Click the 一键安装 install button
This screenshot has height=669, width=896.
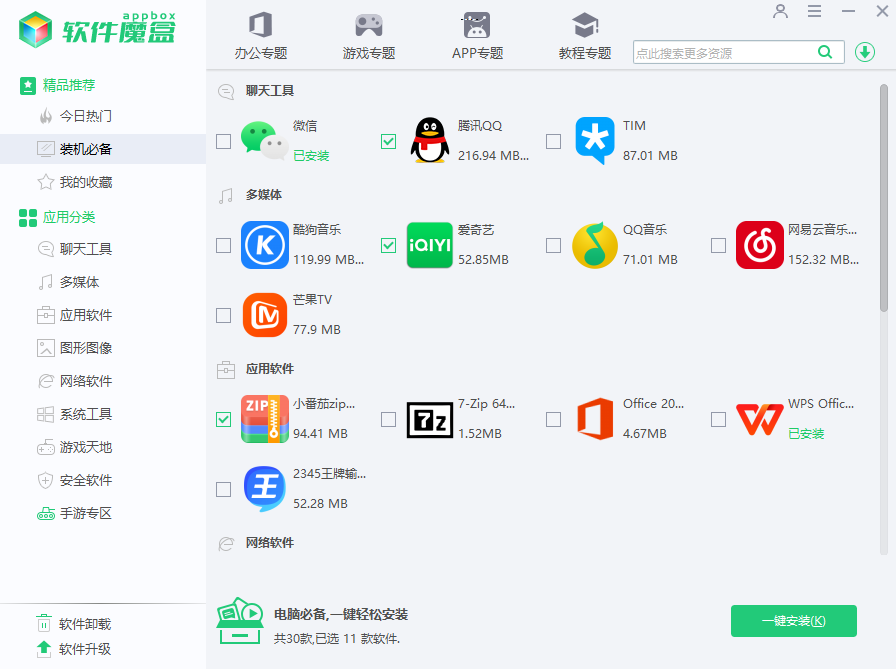click(793, 621)
